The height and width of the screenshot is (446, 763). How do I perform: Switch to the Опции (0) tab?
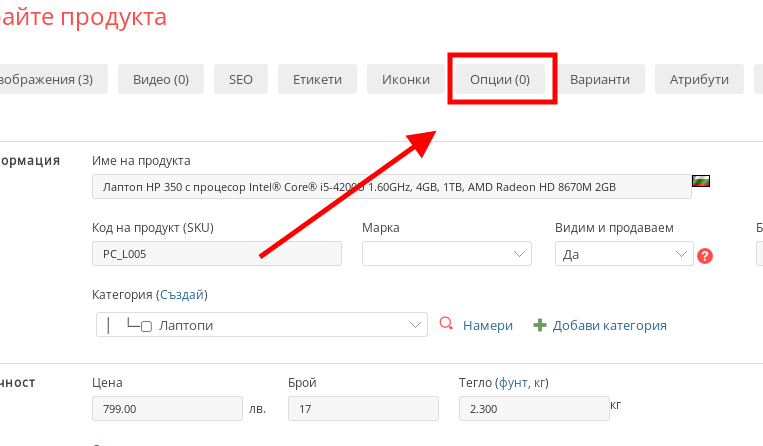coord(500,79)
